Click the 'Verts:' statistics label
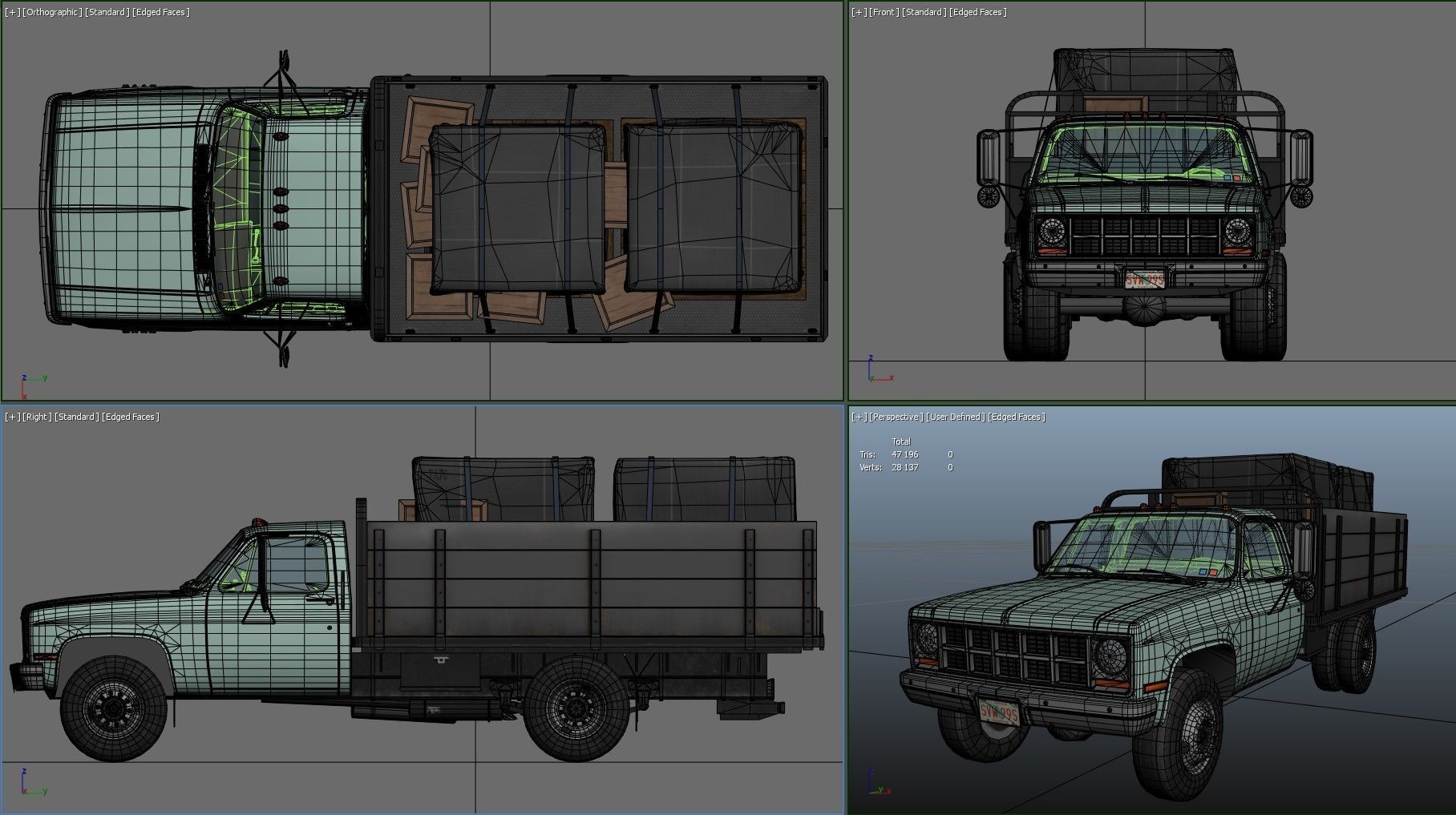Viewport: 1456px width, 815px height. click(x=870, y=467)
